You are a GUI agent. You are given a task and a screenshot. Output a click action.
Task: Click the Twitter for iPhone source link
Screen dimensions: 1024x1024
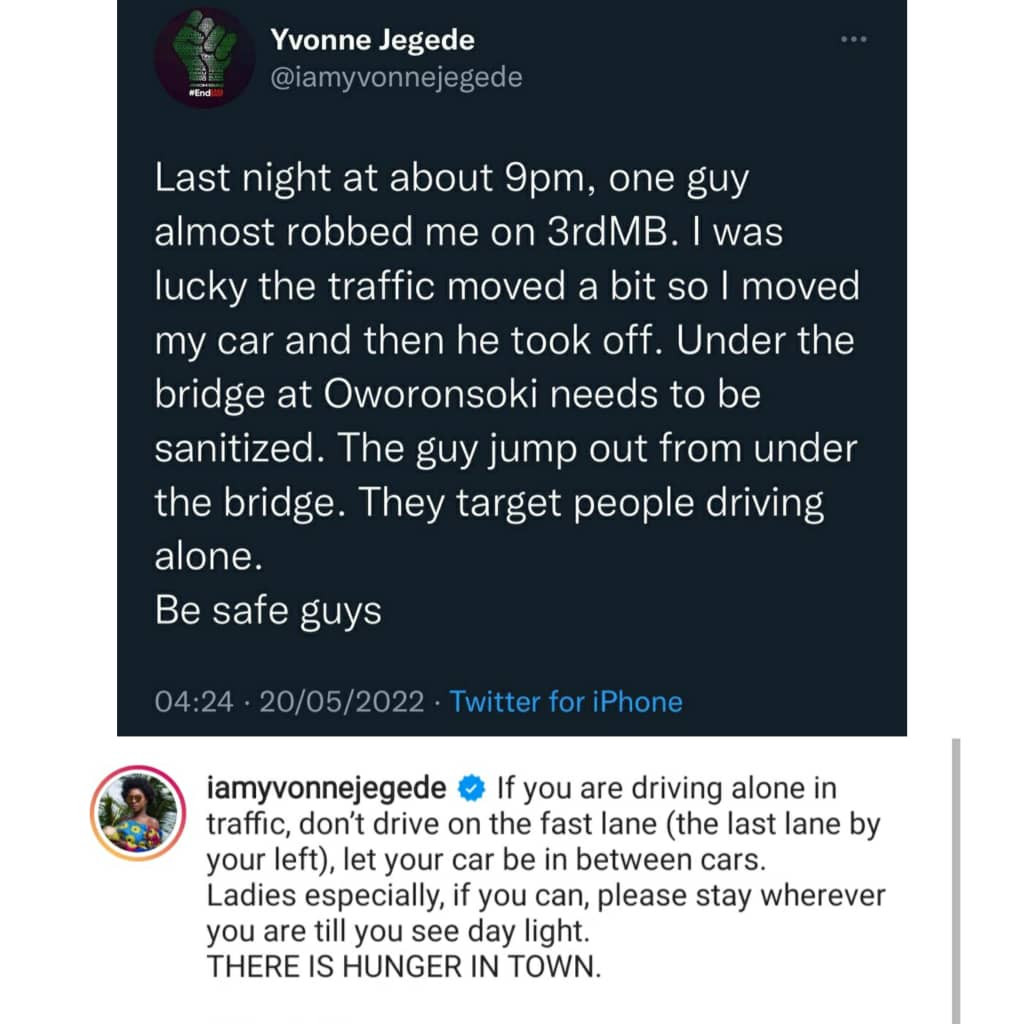point(566,701)
